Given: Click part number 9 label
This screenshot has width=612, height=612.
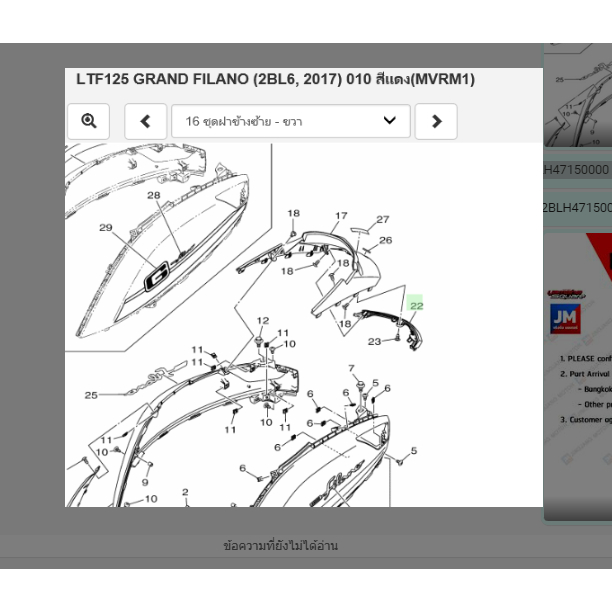Looking at the screenshot, I should click(145, 482).
